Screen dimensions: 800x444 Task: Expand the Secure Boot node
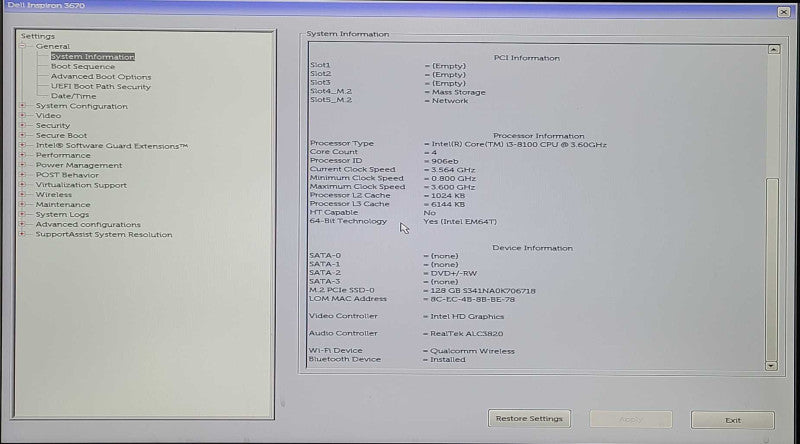tap(22, 135)
